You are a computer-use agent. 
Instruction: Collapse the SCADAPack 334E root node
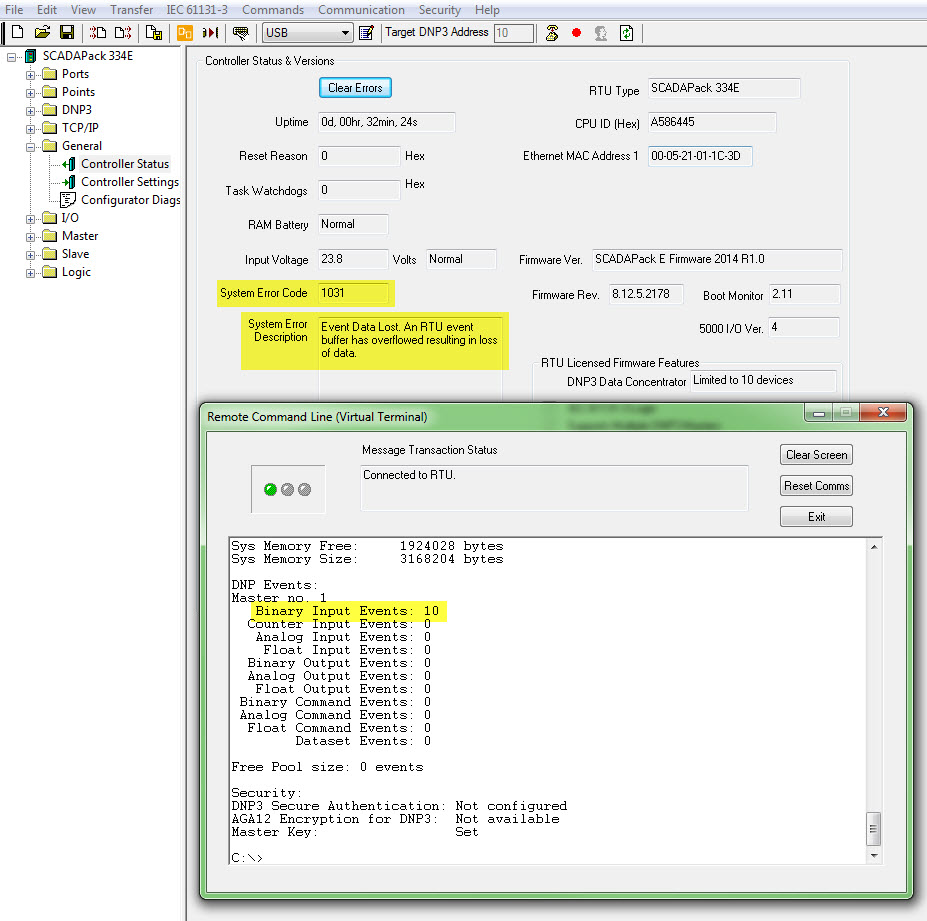pyautogui.click(x=11, y=57)
